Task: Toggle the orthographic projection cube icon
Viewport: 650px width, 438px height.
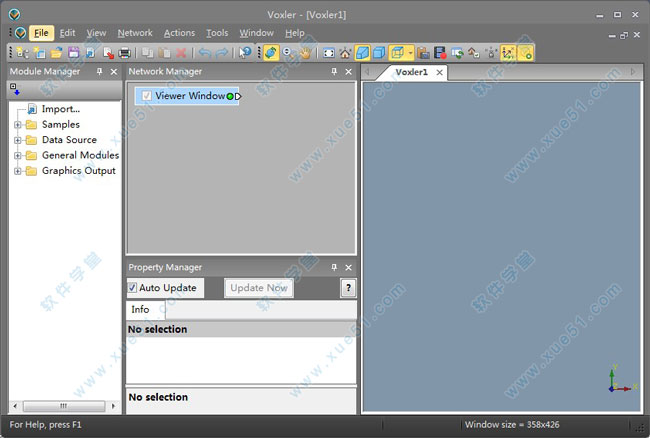Action: pyautogui.click(x=379, y=53)
